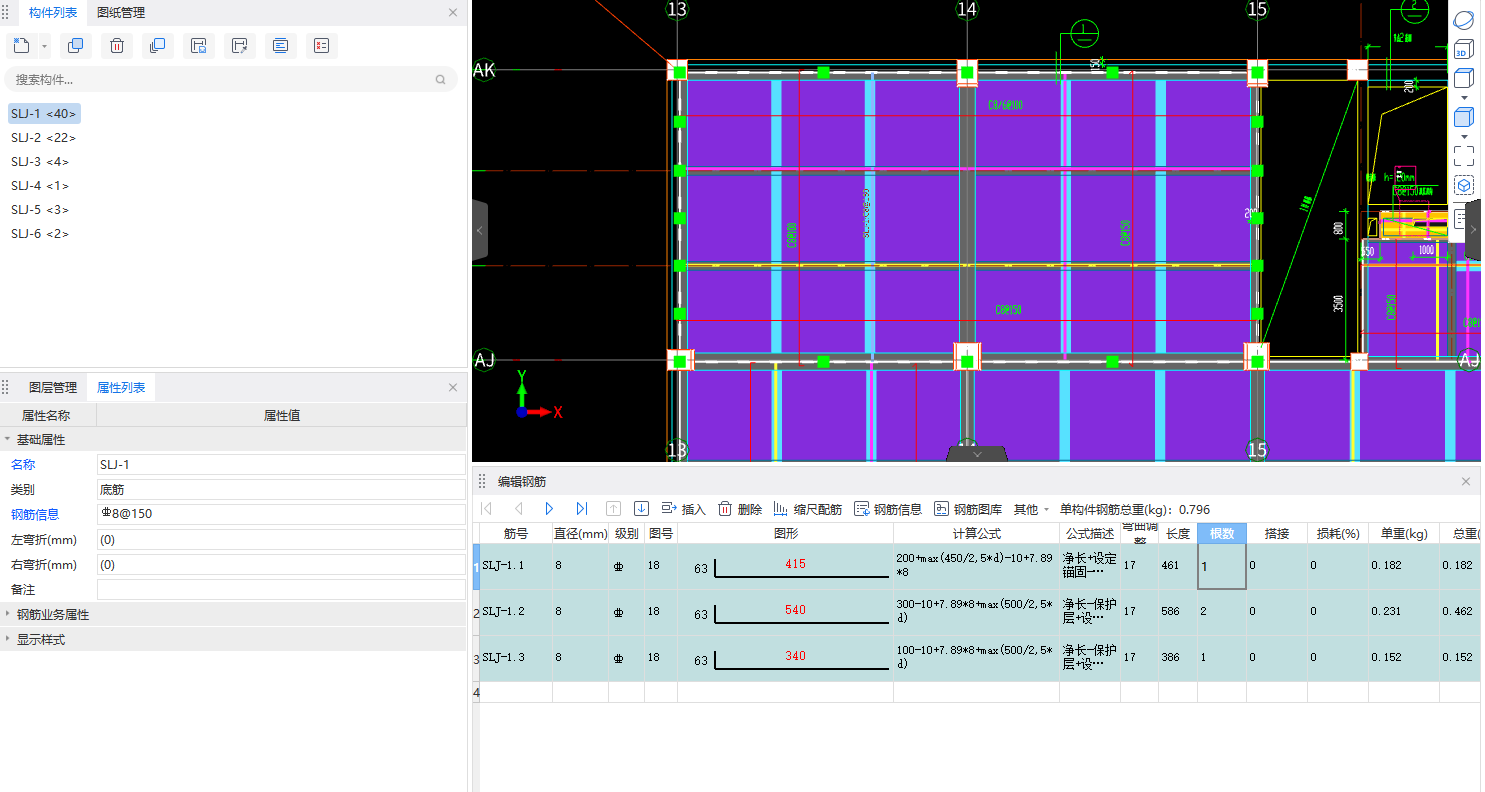This screenshot has width=1485, height=792.
Task: Click the save component to library icon
Action: click(x=198, y=45)
